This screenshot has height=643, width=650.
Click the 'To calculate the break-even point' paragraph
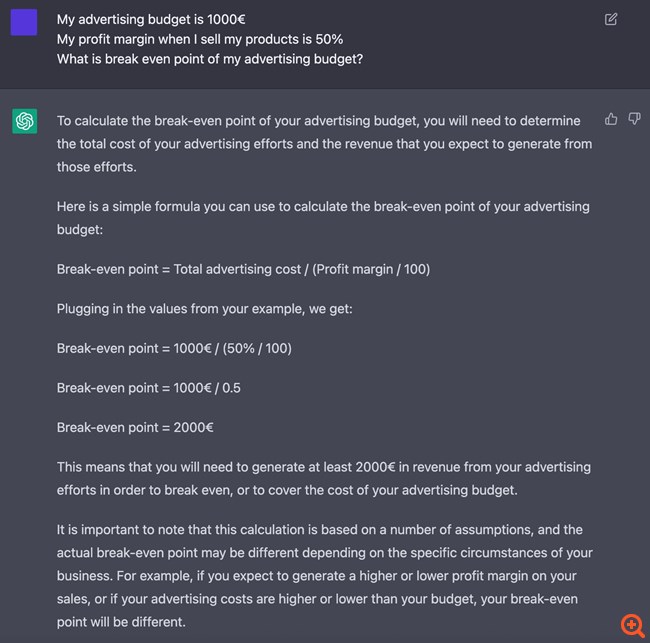(325, 144)
